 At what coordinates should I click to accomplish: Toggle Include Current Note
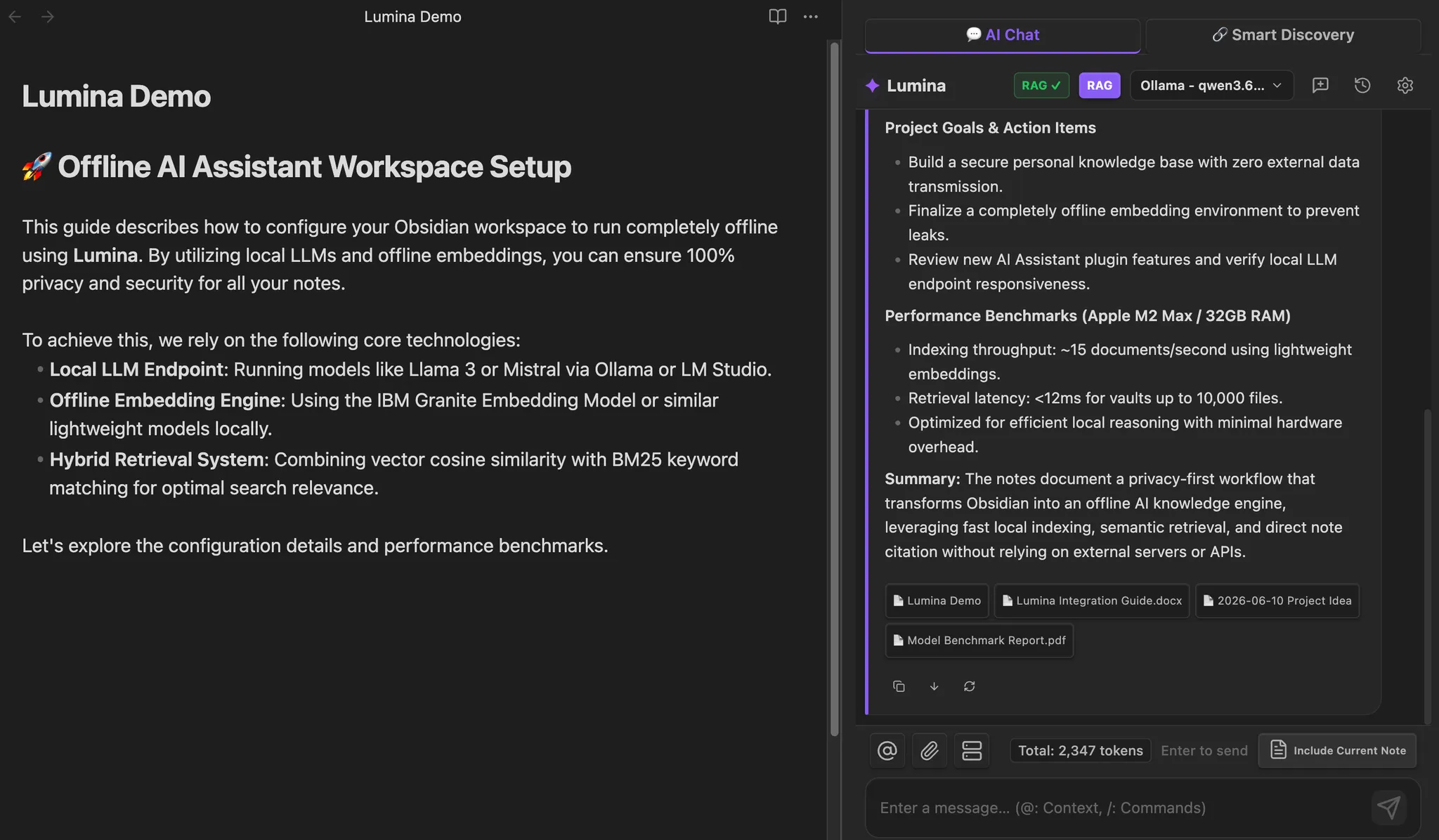(x=1337, y=750)
